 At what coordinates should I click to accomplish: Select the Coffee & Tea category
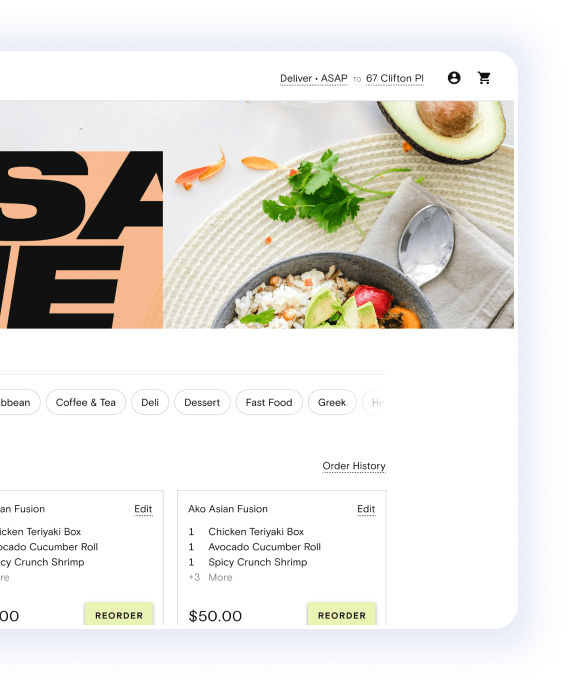(86, 402)
